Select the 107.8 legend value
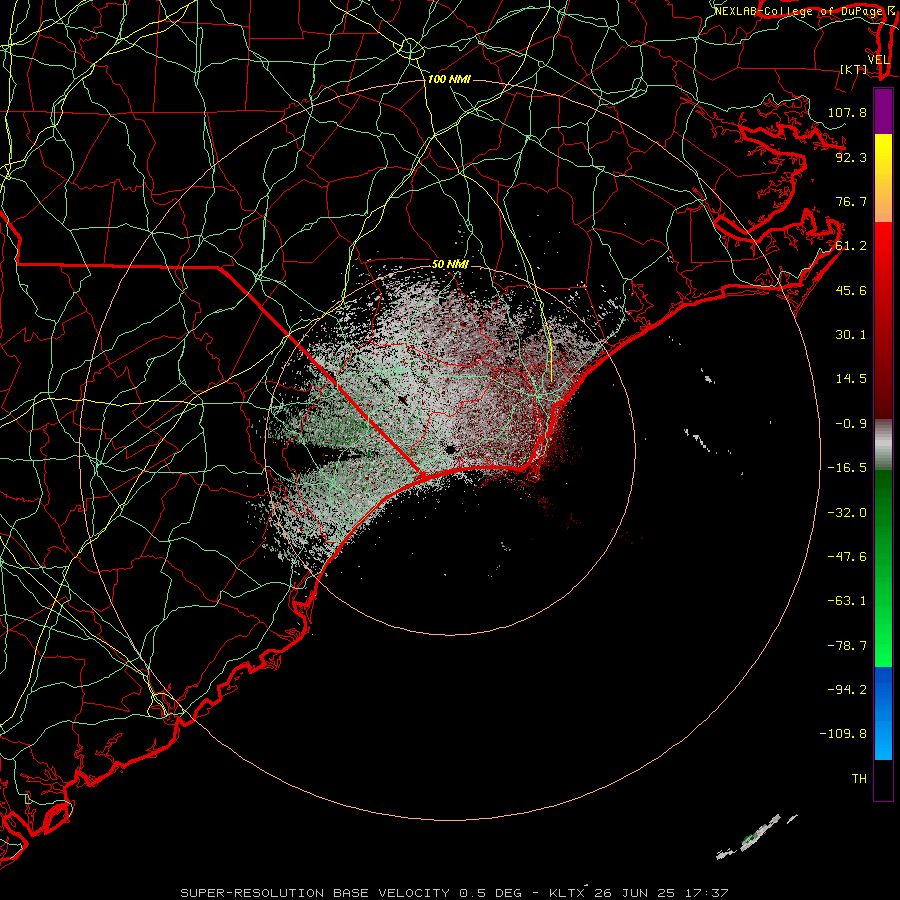Screen dimensions: 900x900 (847, 112)
